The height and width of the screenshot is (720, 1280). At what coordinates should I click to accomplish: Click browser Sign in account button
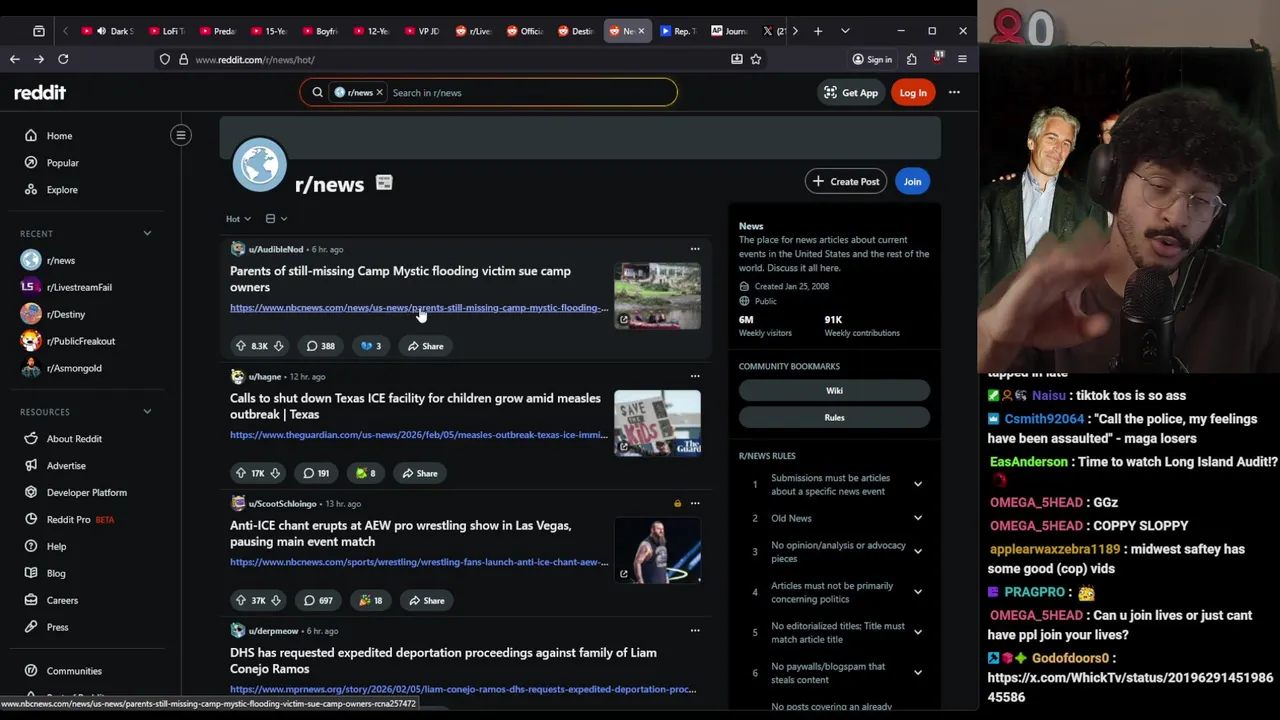pyautogui.click(x=872, y=60)
